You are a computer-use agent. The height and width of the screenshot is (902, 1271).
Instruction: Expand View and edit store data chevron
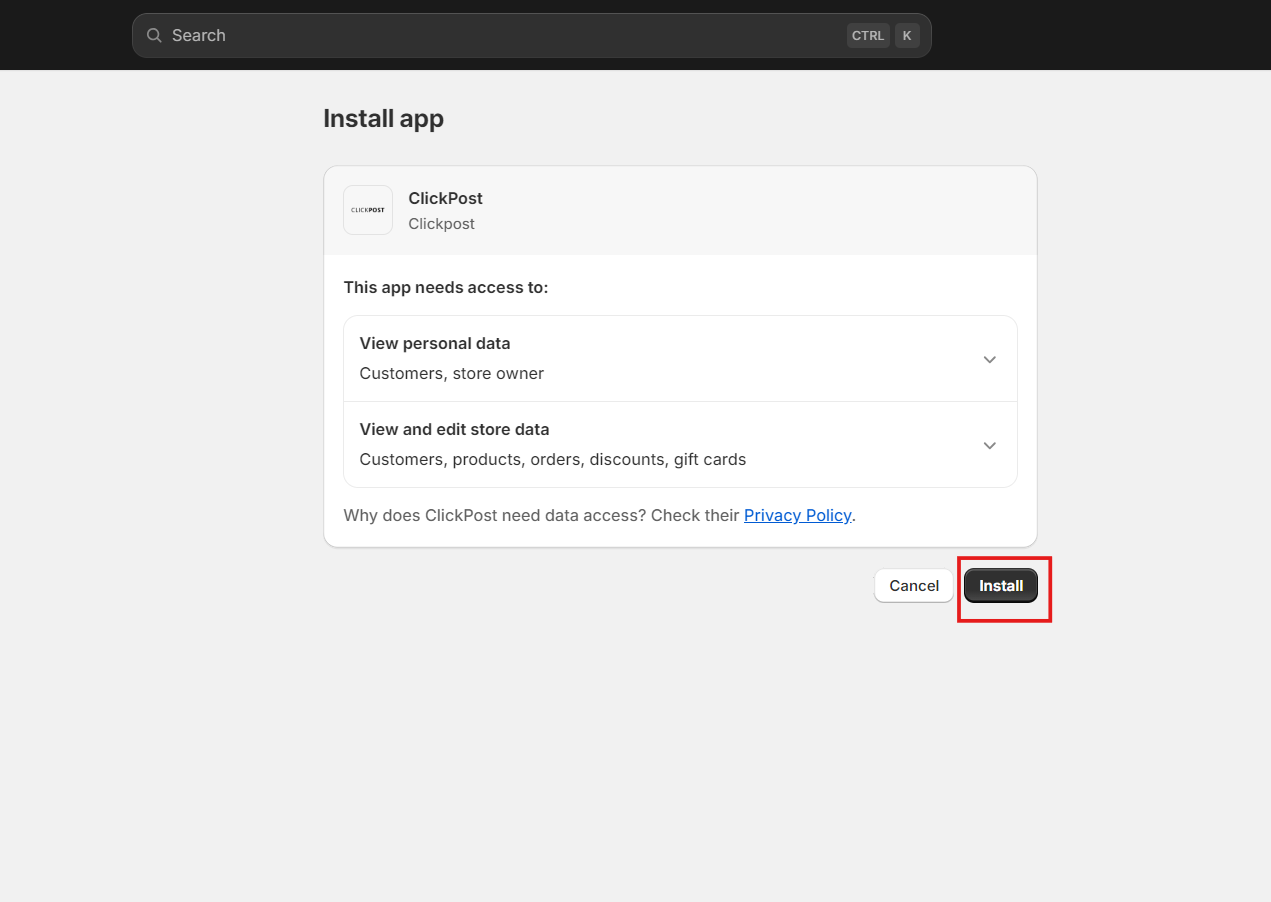[x=989, y=445]
